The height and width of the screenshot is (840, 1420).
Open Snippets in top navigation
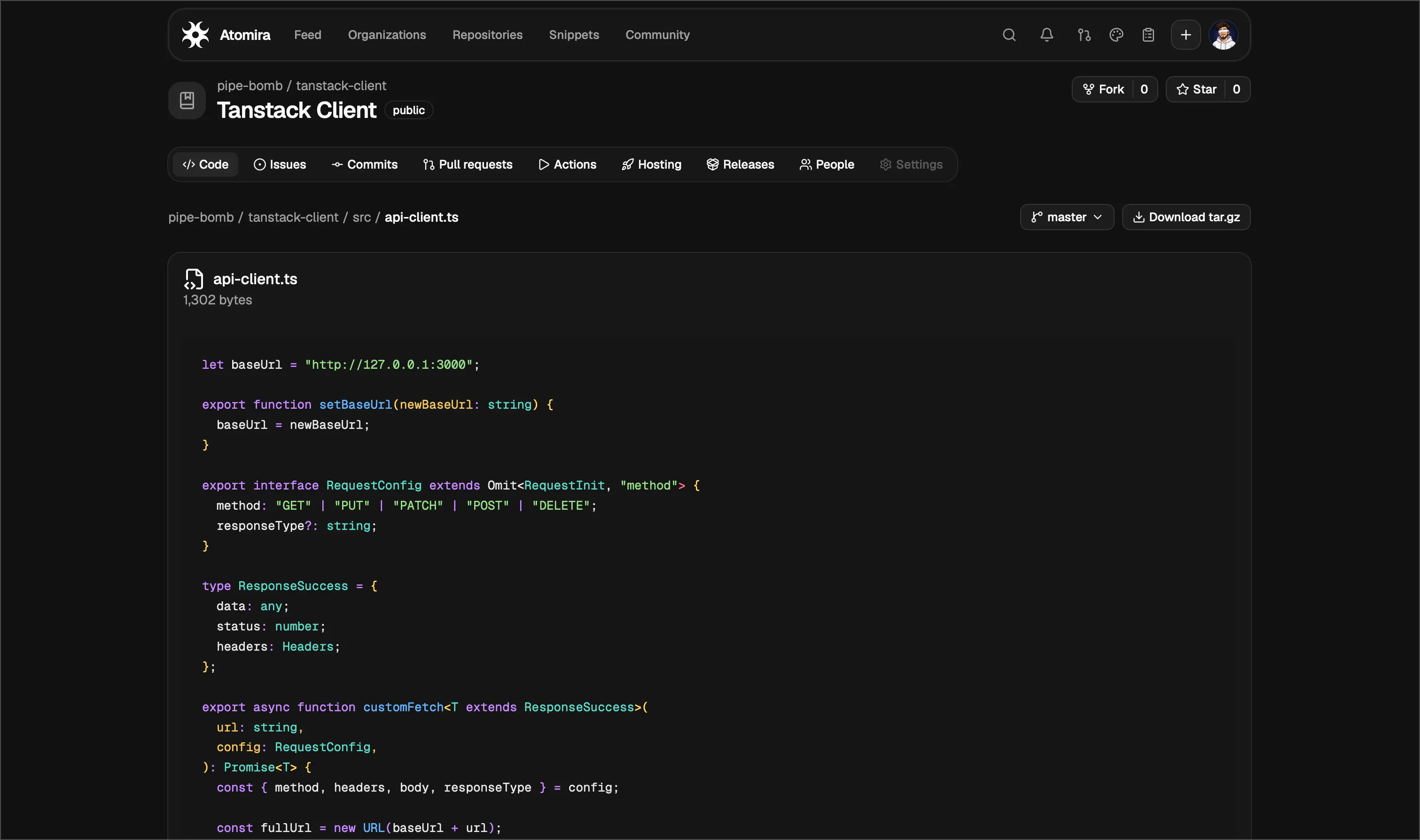pos(574,35)
